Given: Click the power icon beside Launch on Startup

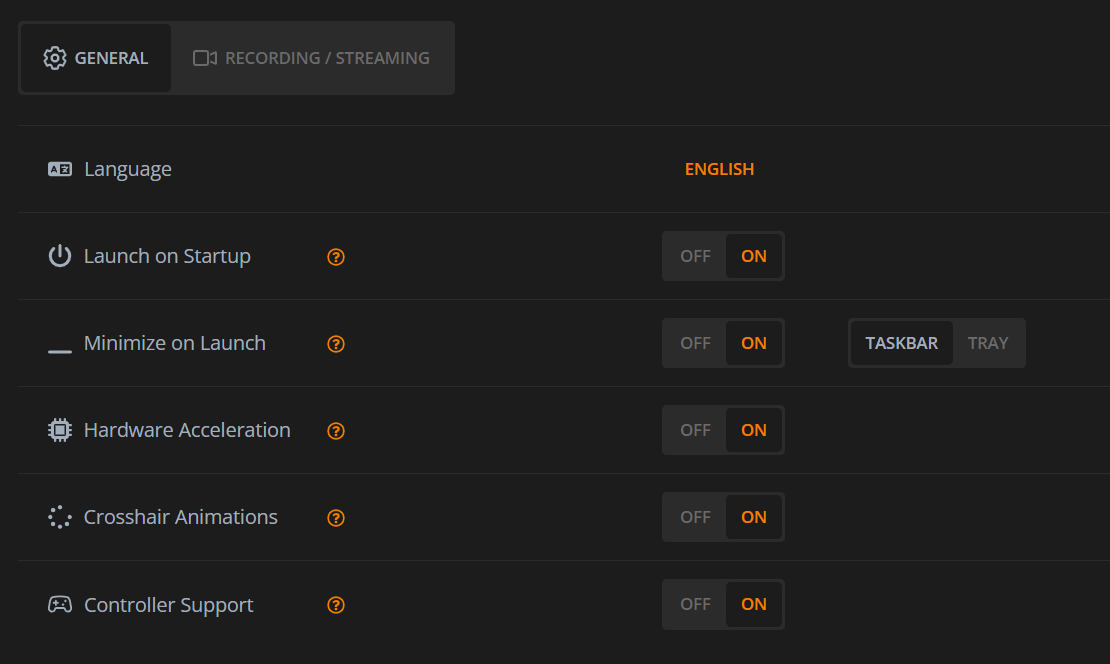Looking at the screenshot, I should point(59,256).
